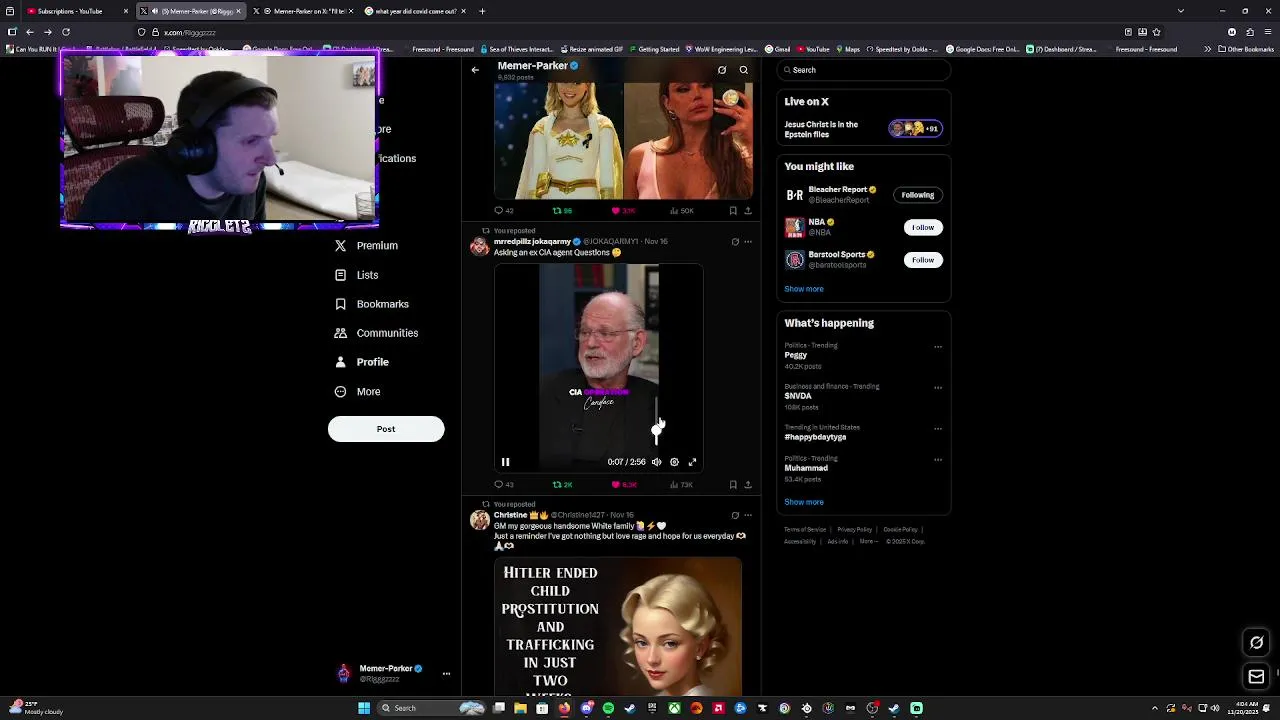The height and width of the screenshot is (720, 1280).
Task: Open the browser tab list dropdown
Action: 1181,11
